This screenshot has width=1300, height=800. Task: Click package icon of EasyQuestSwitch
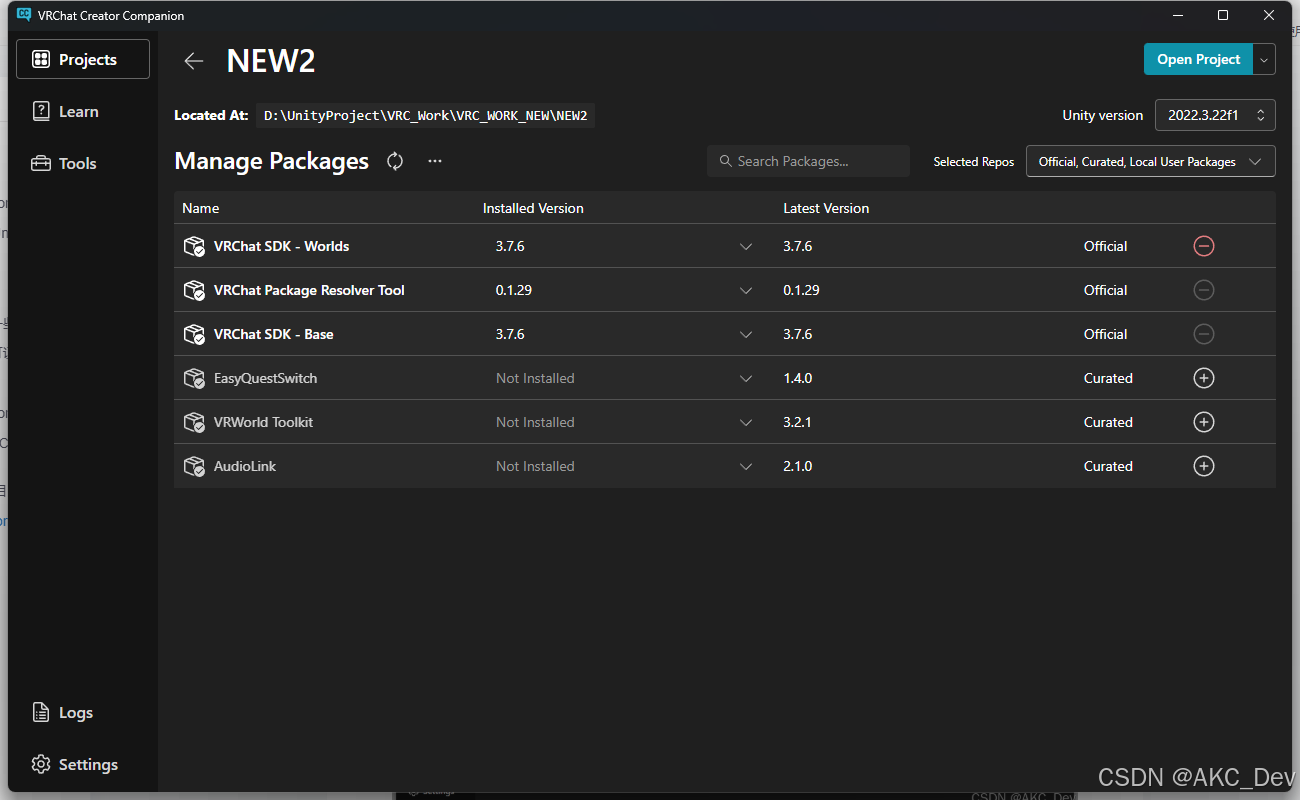[x=194, y=378]
